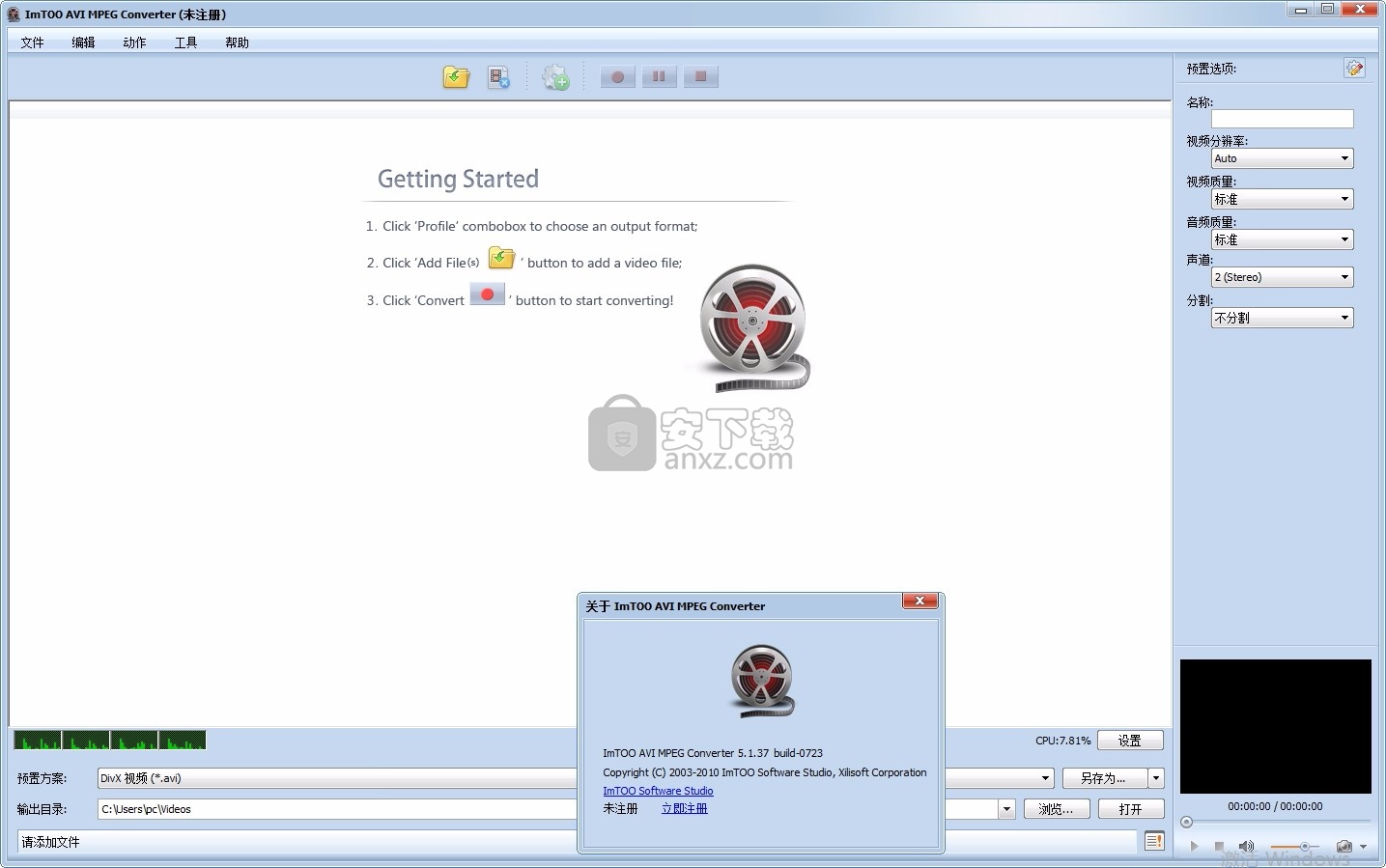Click the 另存为... button
Image resolution: width=1386 pixels, height=868 pixels.
(x=1104, y=778)
